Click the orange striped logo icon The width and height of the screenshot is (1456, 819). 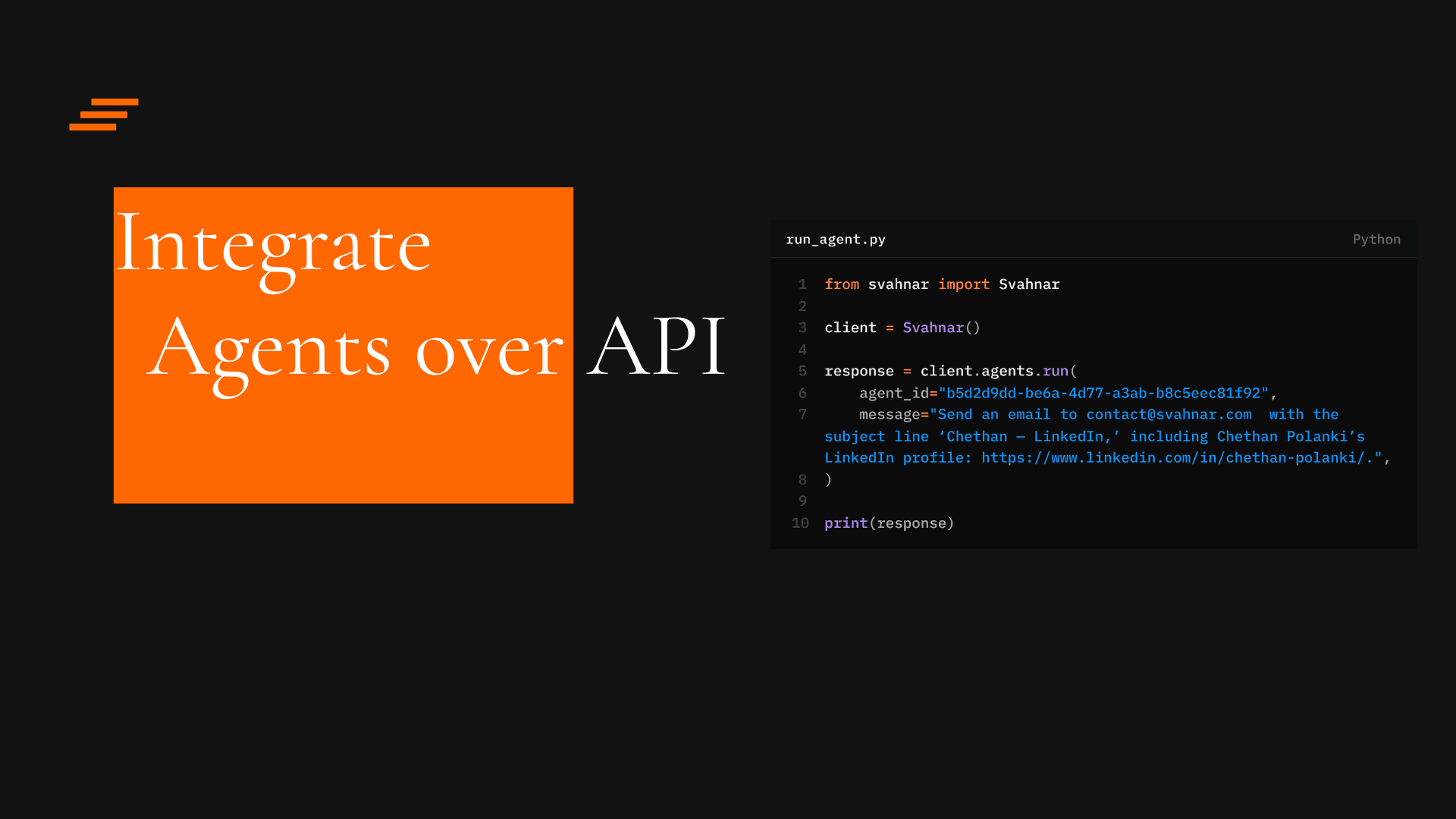click(104, 115)
